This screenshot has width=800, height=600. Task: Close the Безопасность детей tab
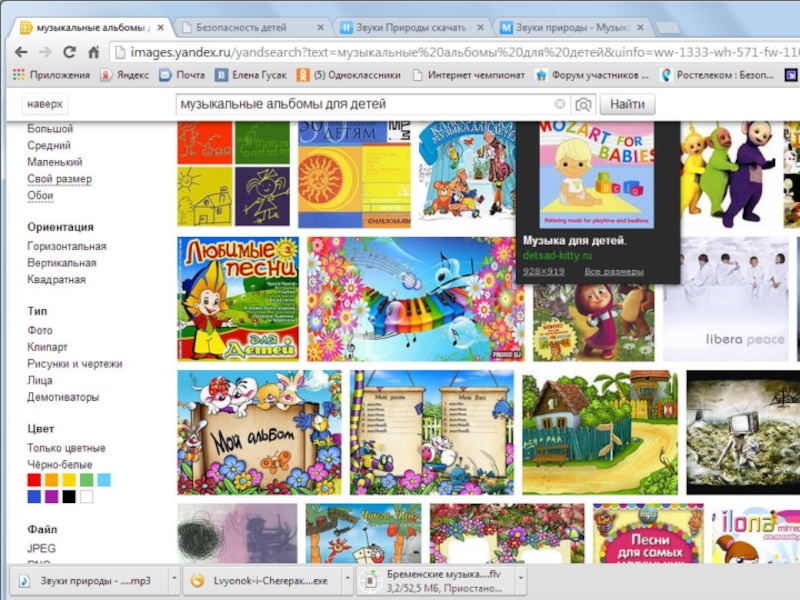tap(320, 28)
